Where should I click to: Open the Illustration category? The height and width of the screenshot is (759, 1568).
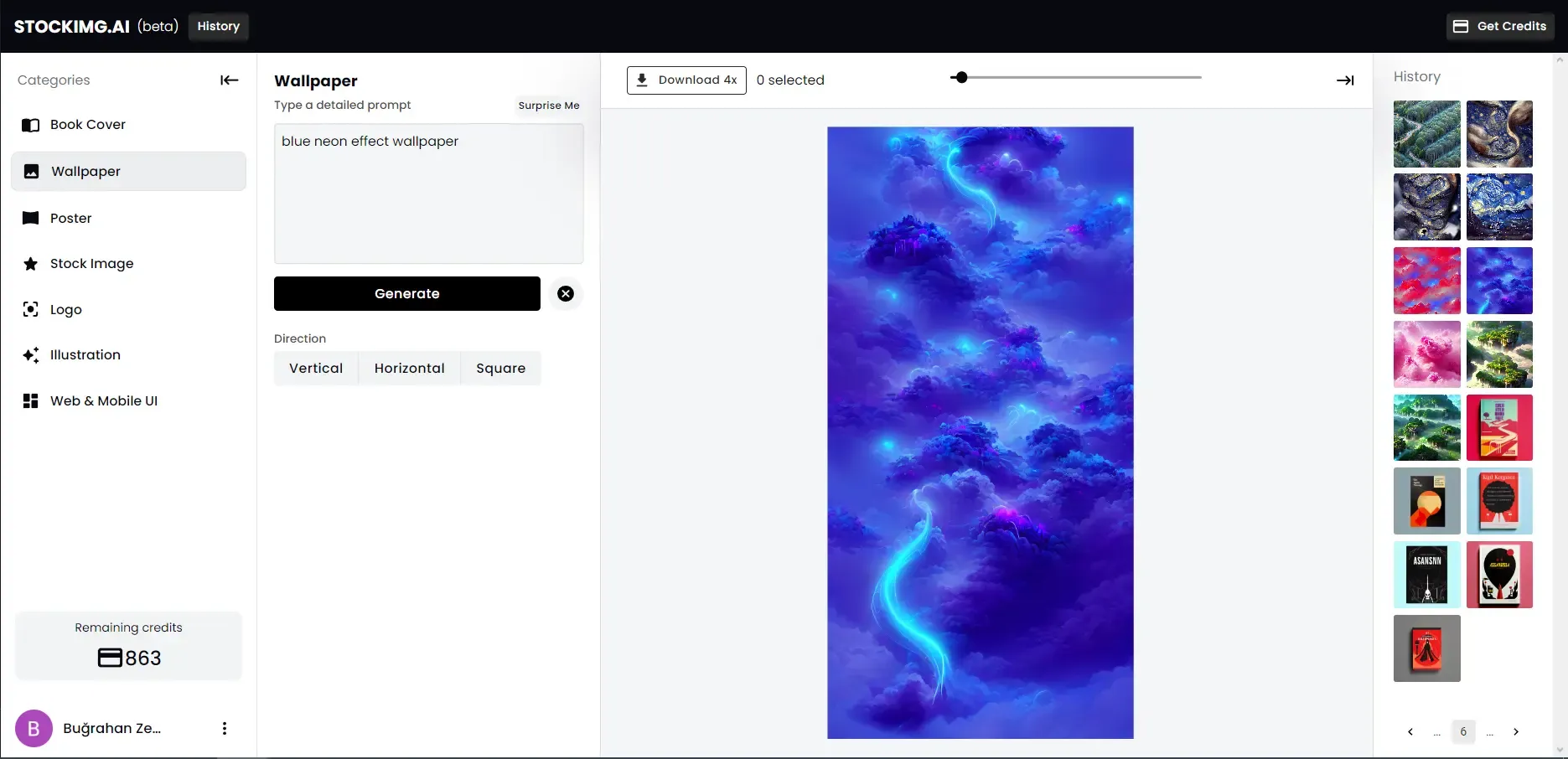coord(30,354)
